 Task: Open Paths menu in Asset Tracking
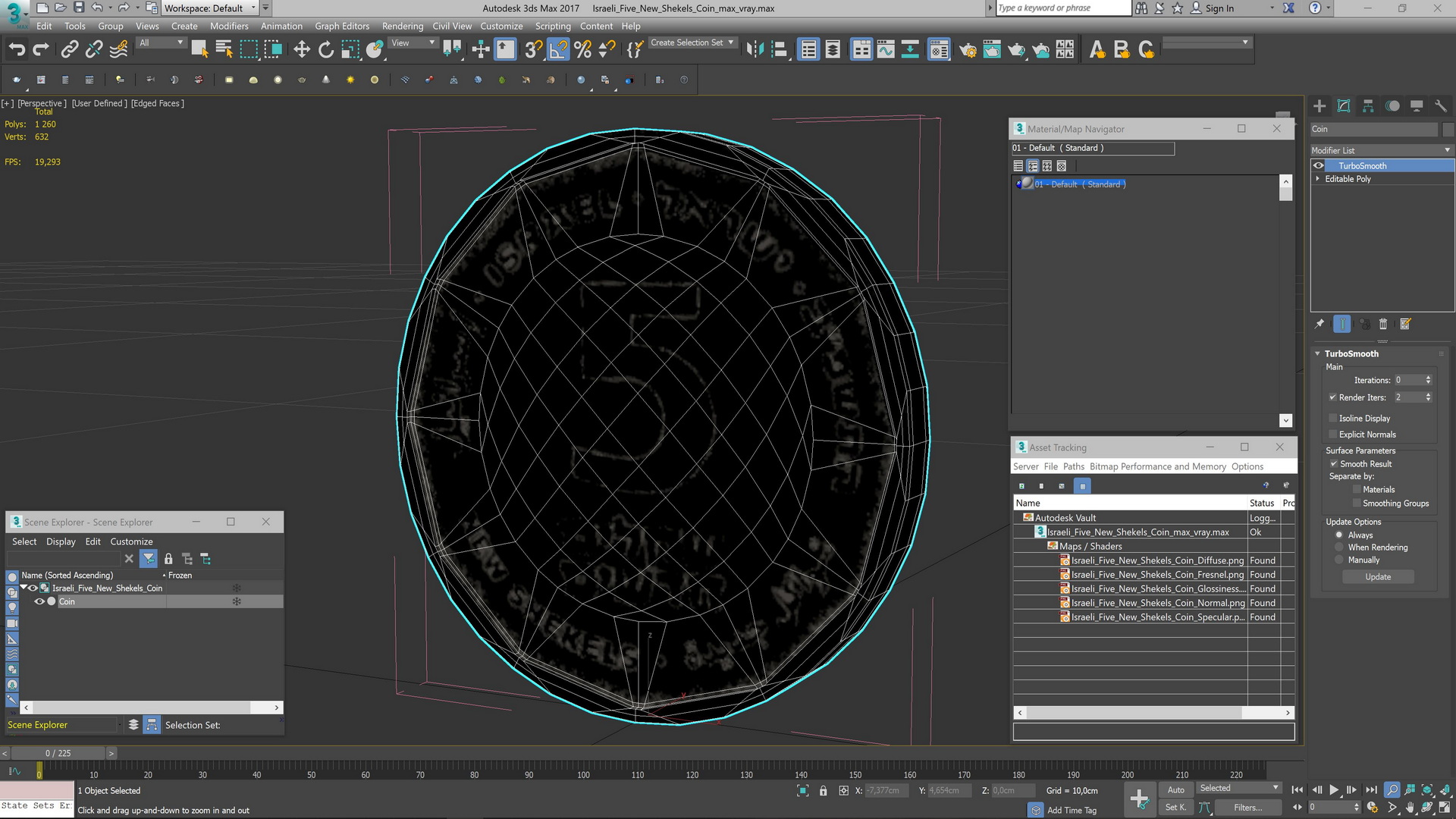1074,466
